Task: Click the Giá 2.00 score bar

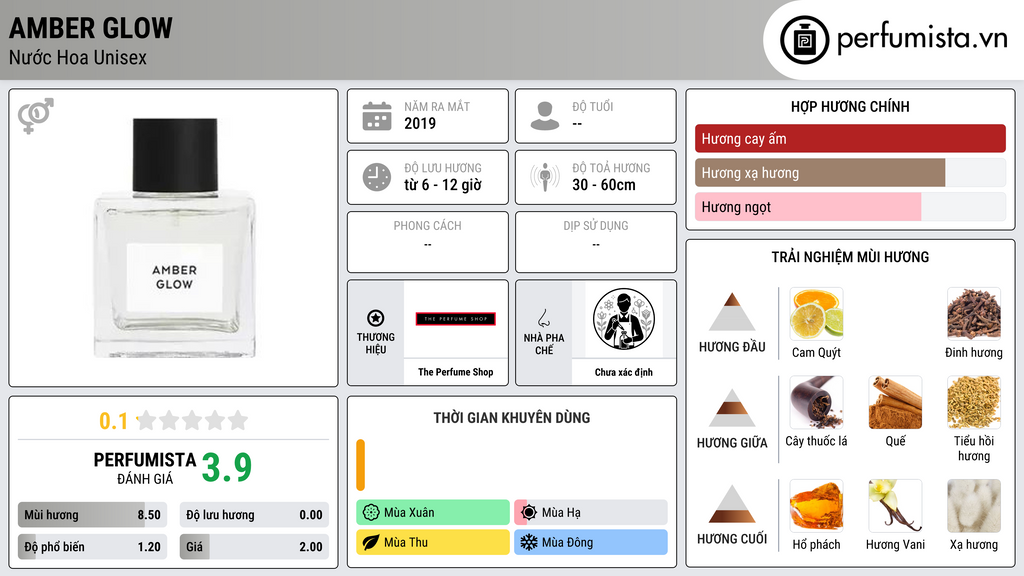Action: (x=254, y=547)
